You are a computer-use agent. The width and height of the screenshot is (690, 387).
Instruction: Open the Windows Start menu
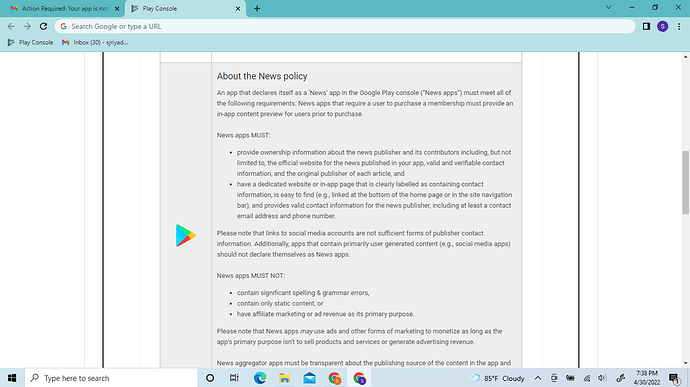pos(12,378)
